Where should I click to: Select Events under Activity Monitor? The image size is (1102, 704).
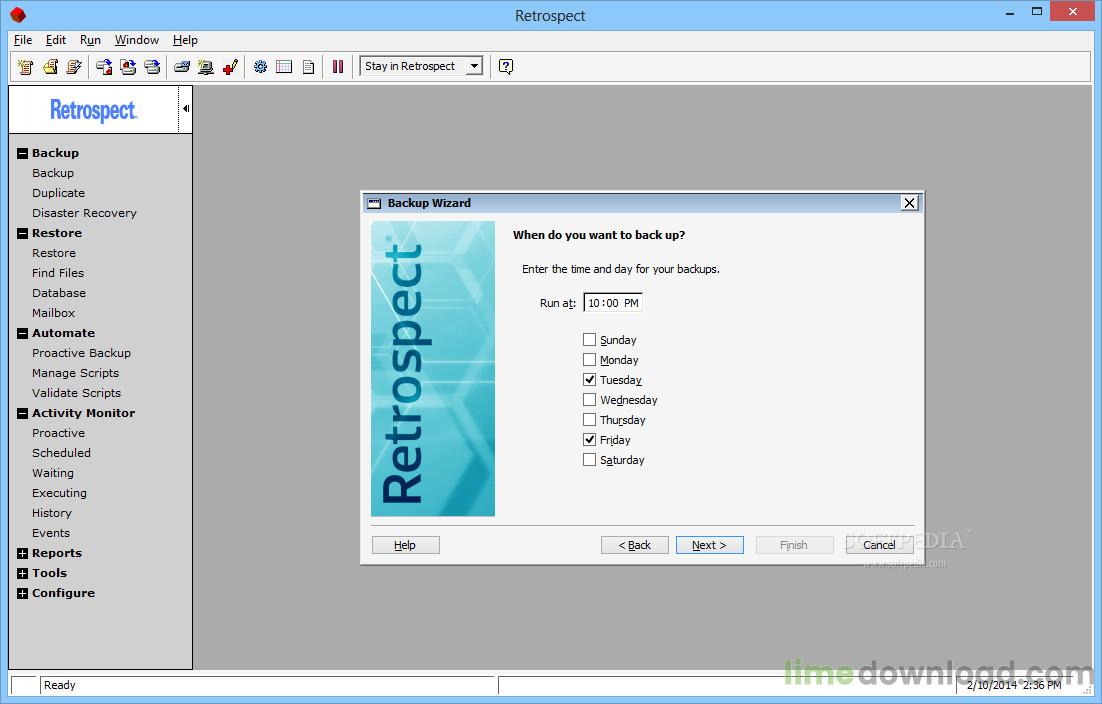pos(51,533)
